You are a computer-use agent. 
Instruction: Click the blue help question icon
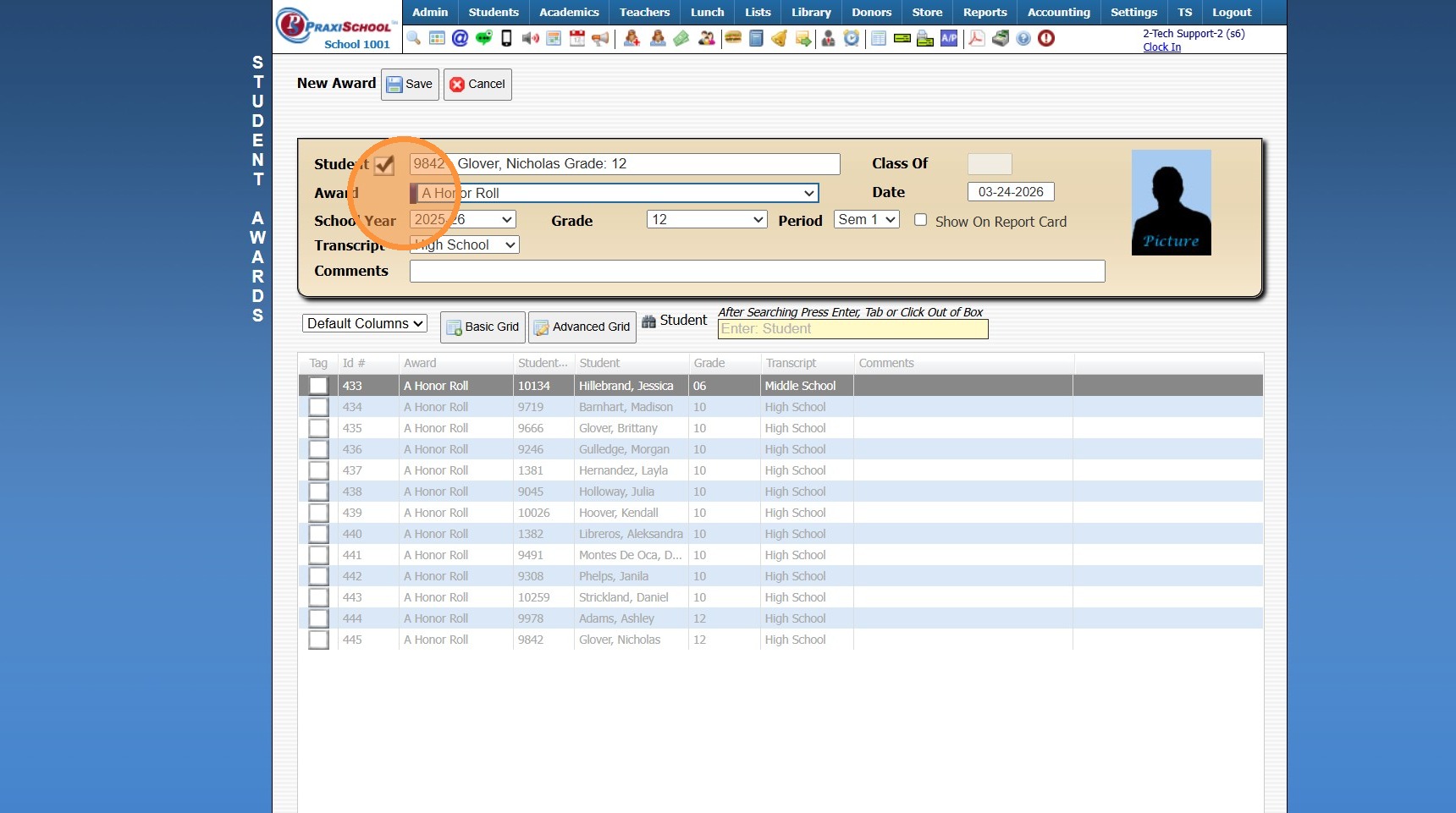(x=1023, y=38)
